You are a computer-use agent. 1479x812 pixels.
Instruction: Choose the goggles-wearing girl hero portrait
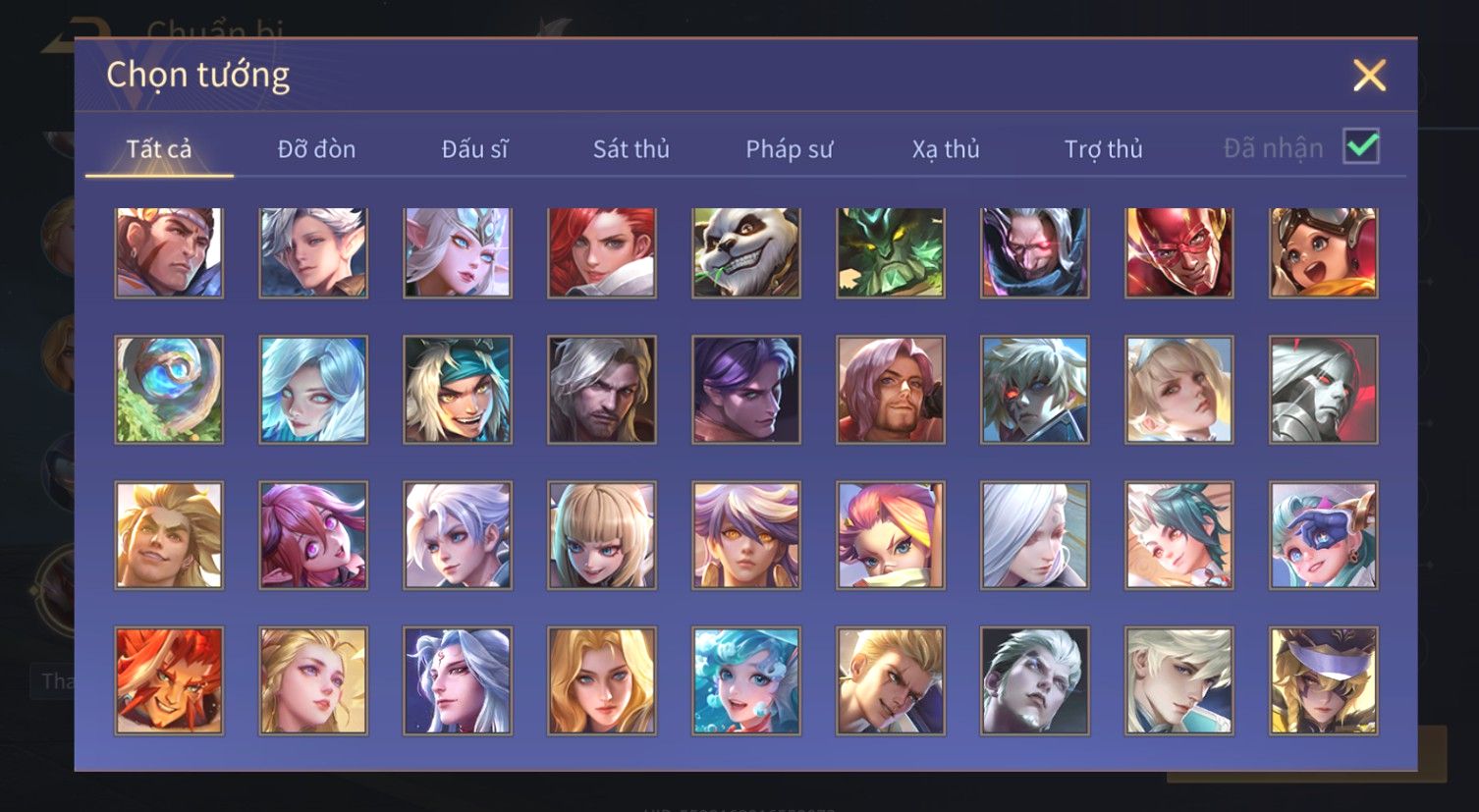click(1324, 252)
